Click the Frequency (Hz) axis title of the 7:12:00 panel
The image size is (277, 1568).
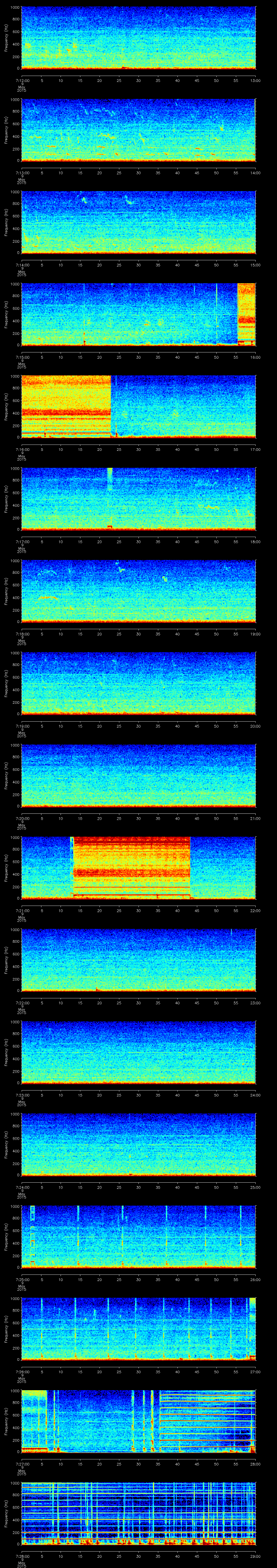click(x=6, y=38)
